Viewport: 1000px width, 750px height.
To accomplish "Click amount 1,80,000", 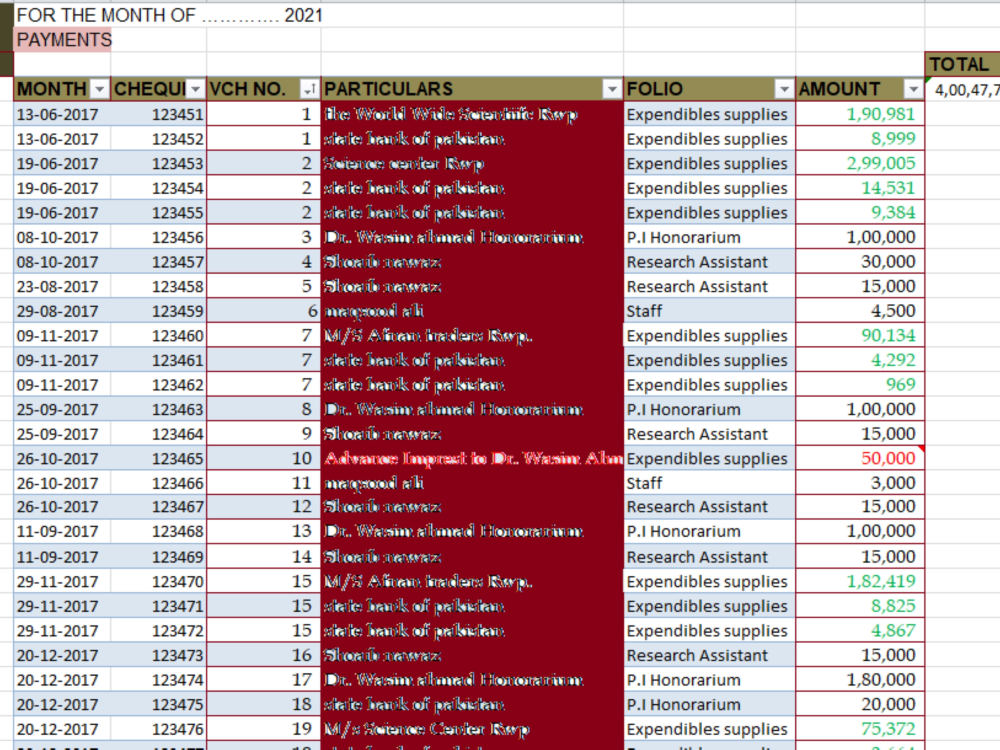I will (x=881, y=680).
